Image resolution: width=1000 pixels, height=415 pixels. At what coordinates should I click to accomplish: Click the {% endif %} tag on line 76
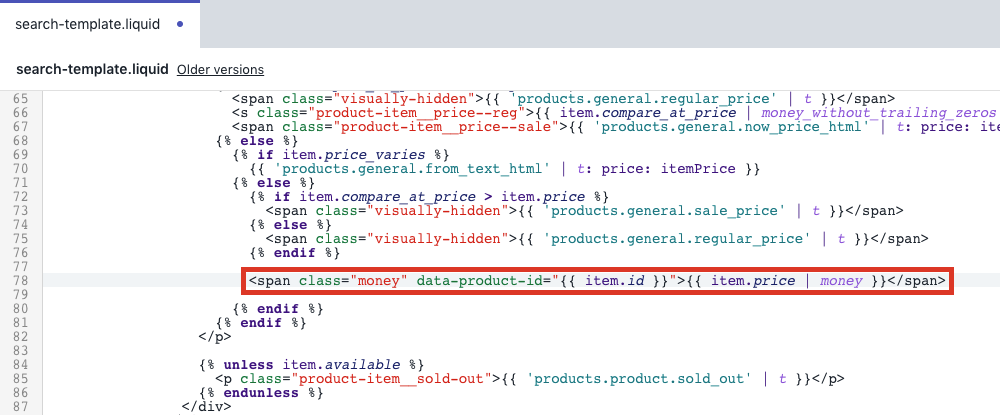pyautogui.click(x=295, y=252)
